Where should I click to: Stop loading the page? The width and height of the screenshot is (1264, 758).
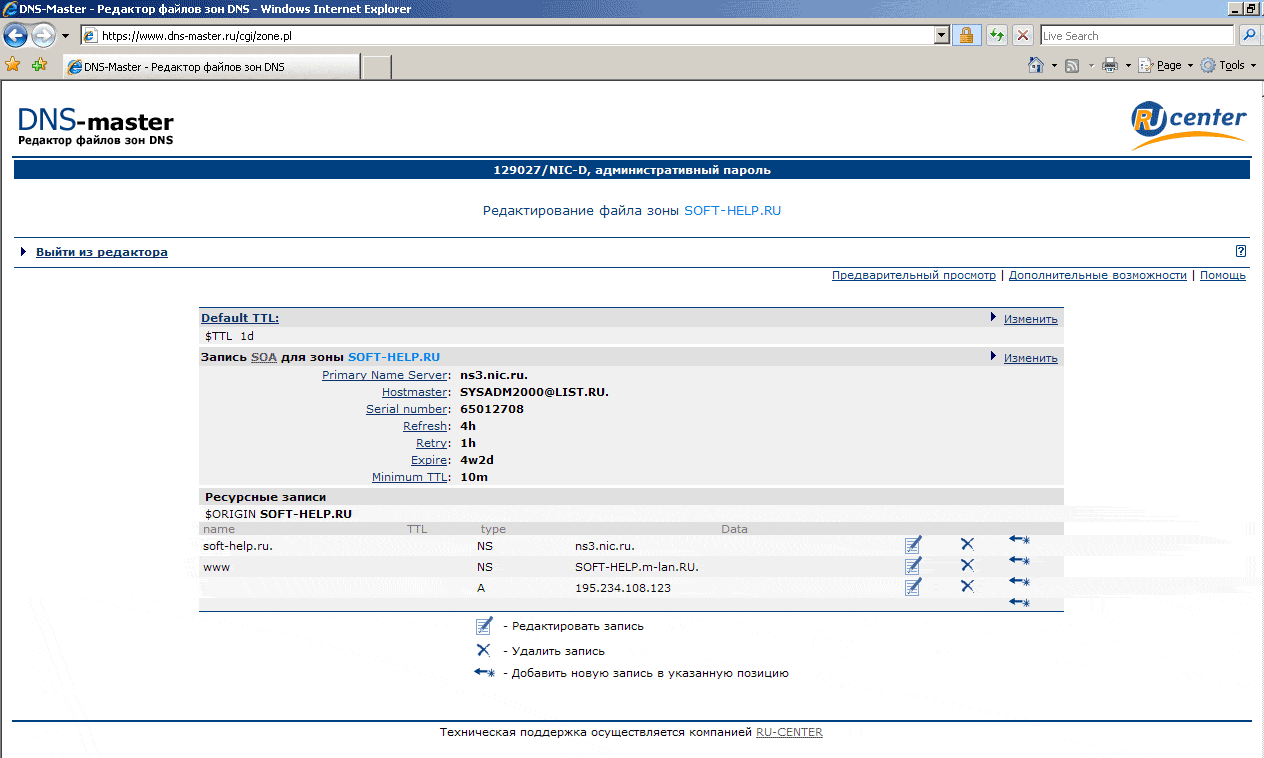[1023, 36]
